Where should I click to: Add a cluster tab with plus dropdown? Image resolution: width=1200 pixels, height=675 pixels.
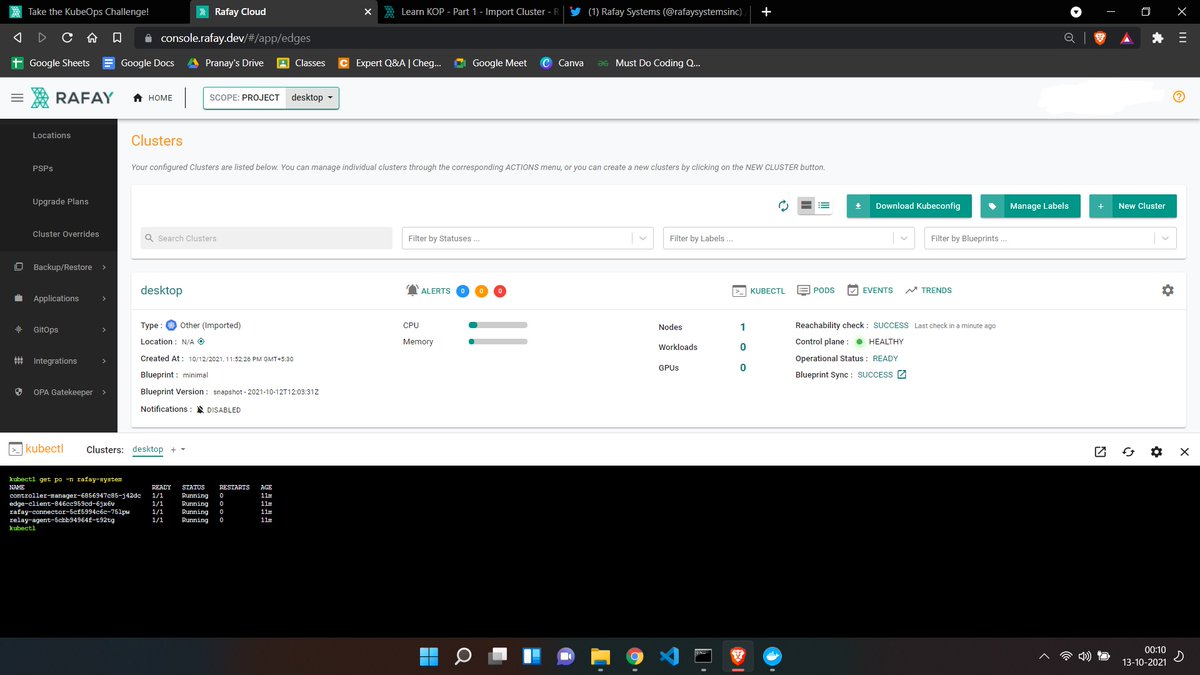pyautogui.click(x=177, y=450)
